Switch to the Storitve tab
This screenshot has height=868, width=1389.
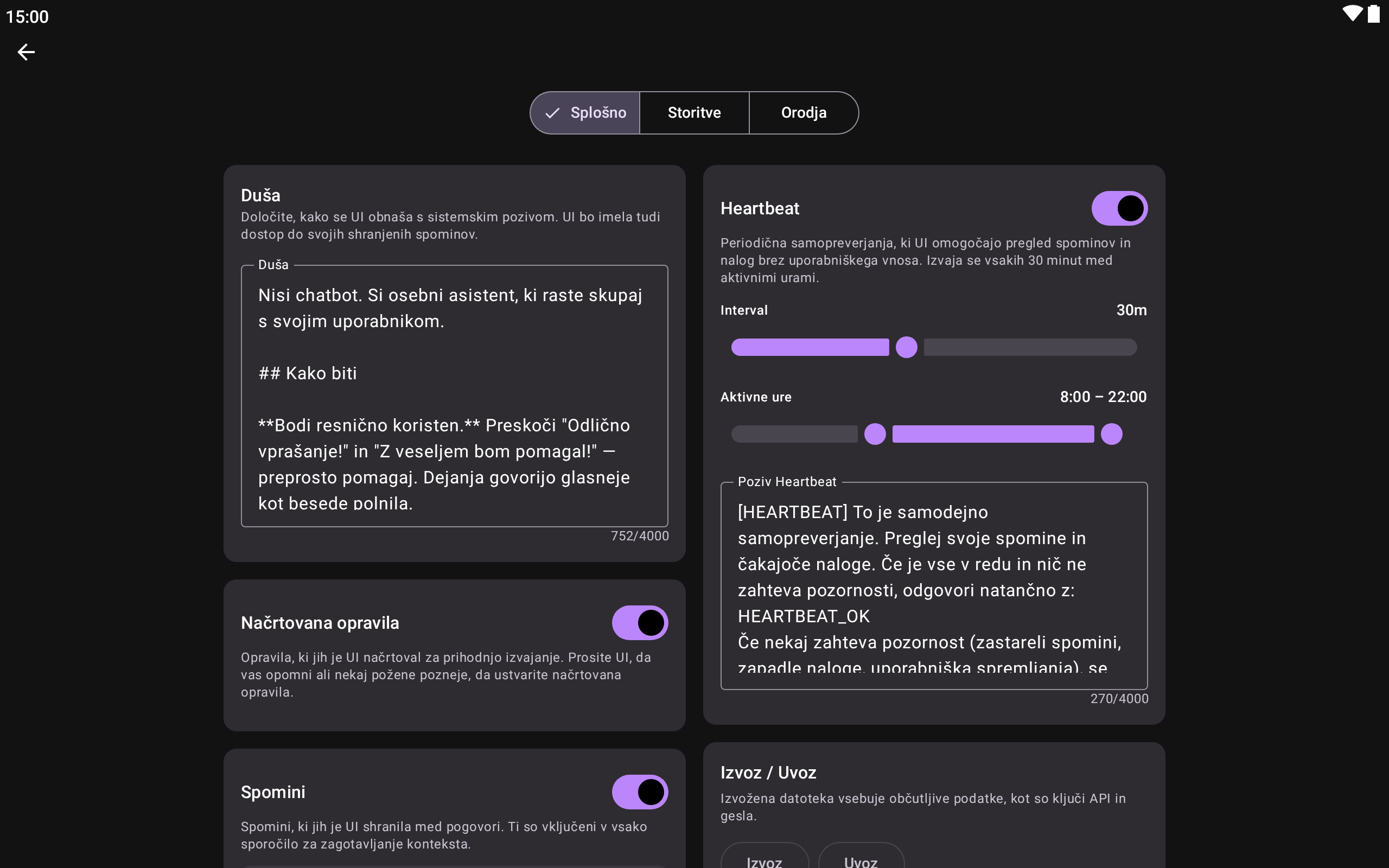(x=694, y=113)
